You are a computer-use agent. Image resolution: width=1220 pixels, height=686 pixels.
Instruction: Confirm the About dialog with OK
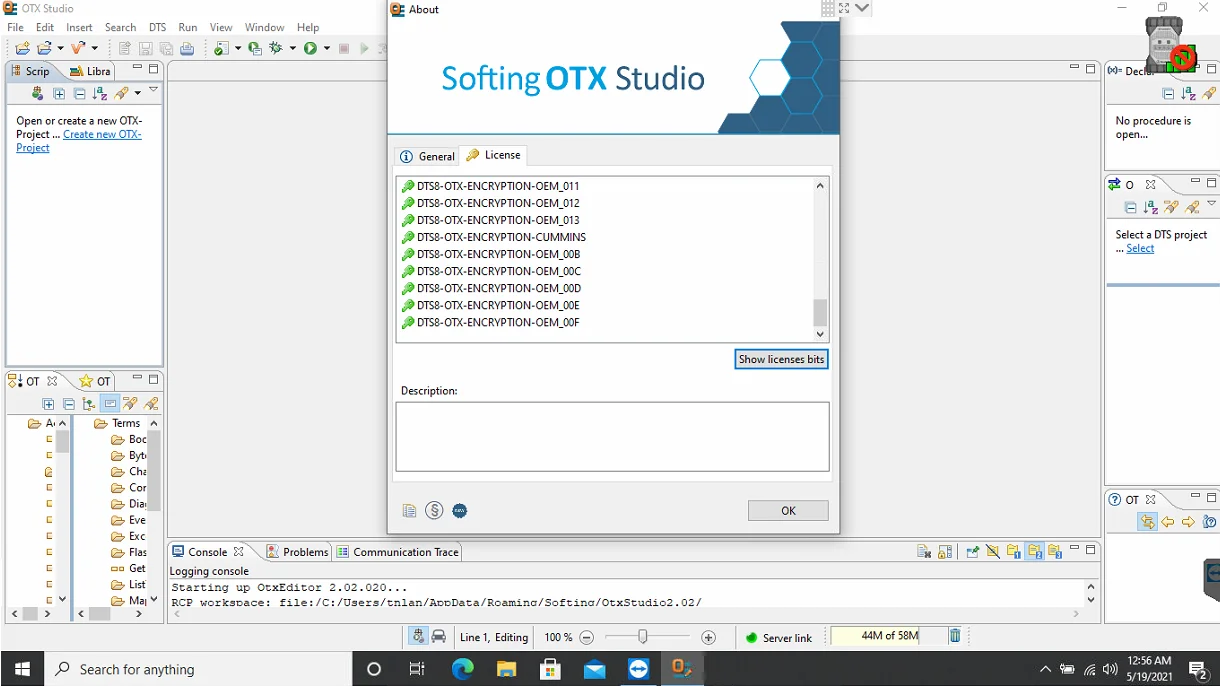click(x=788, y=510)
